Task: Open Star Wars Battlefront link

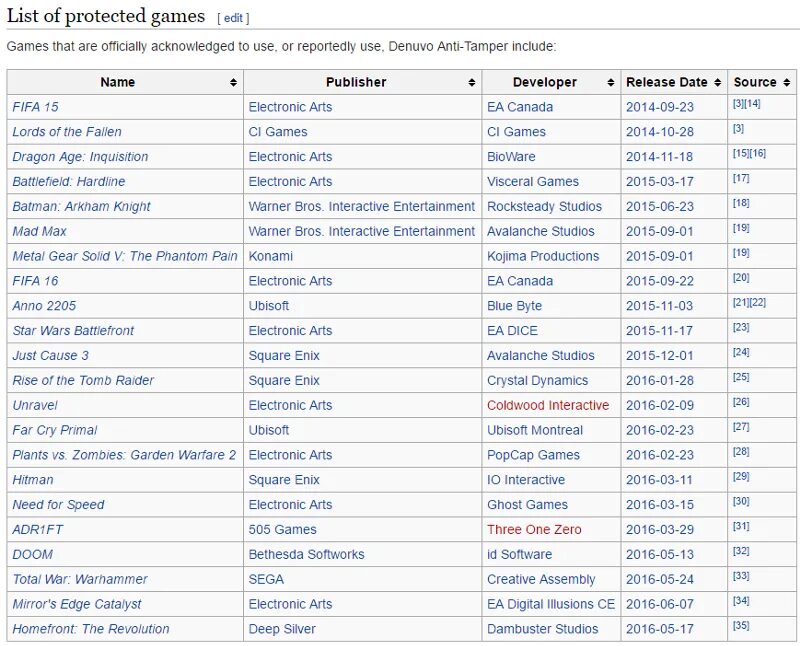Action: (x=73, y=331)
